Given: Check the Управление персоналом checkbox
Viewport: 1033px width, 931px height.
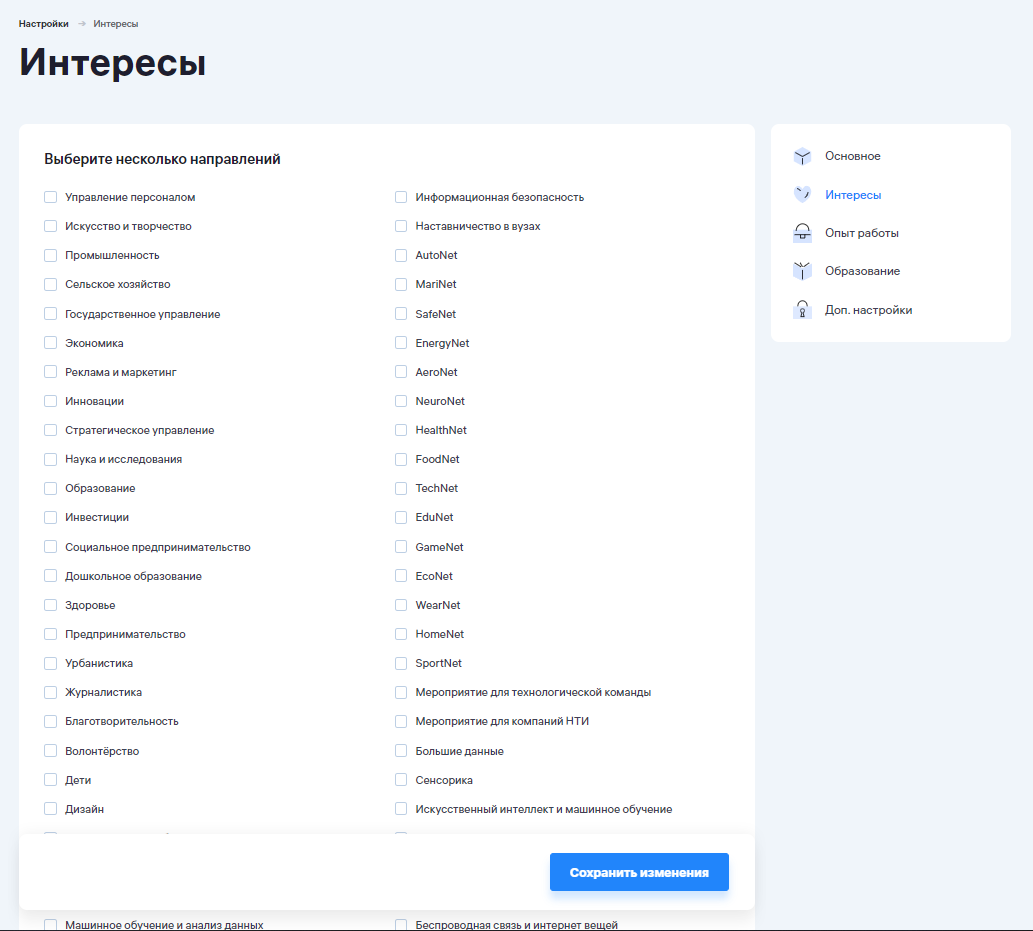Looking at the screenshot, I should point(51,197).
